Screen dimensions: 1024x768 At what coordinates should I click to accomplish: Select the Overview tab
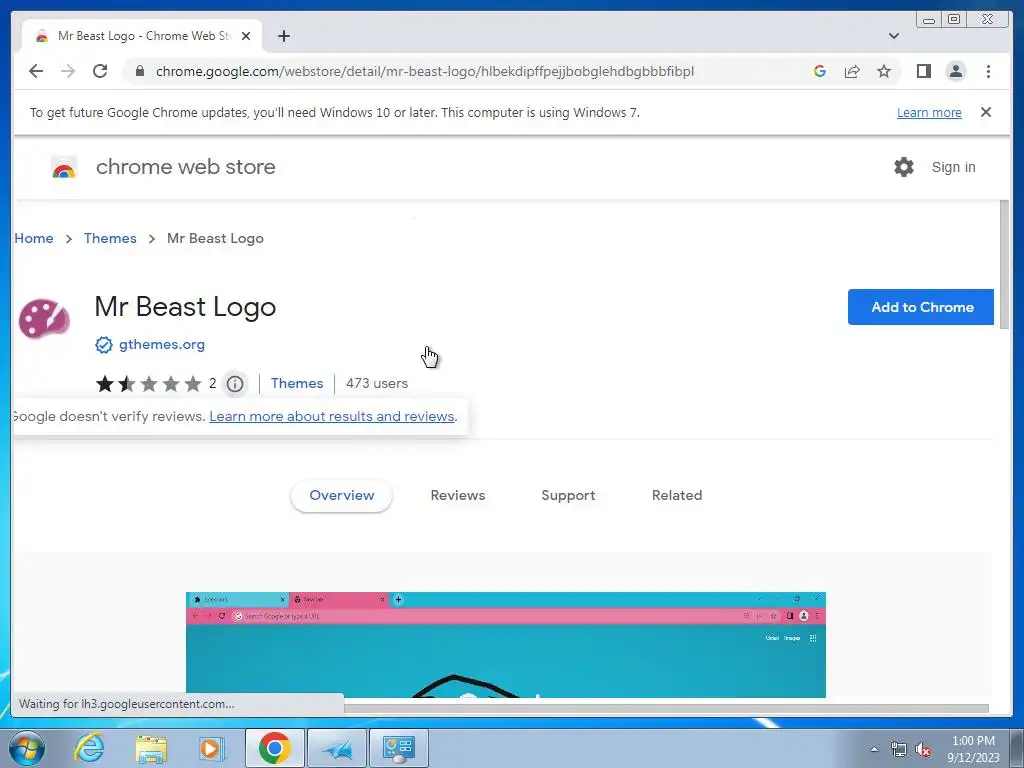pos(342,496)
